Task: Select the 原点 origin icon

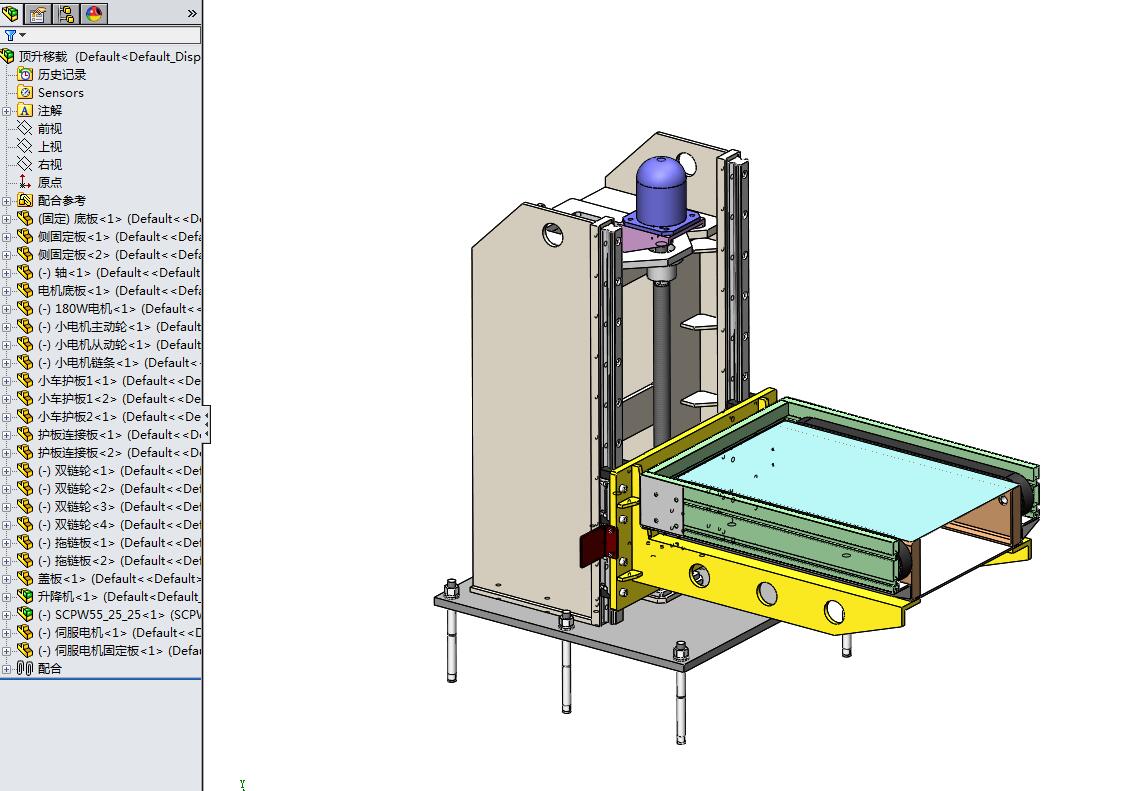Action: pyautogui.click(x=25, y=182)
